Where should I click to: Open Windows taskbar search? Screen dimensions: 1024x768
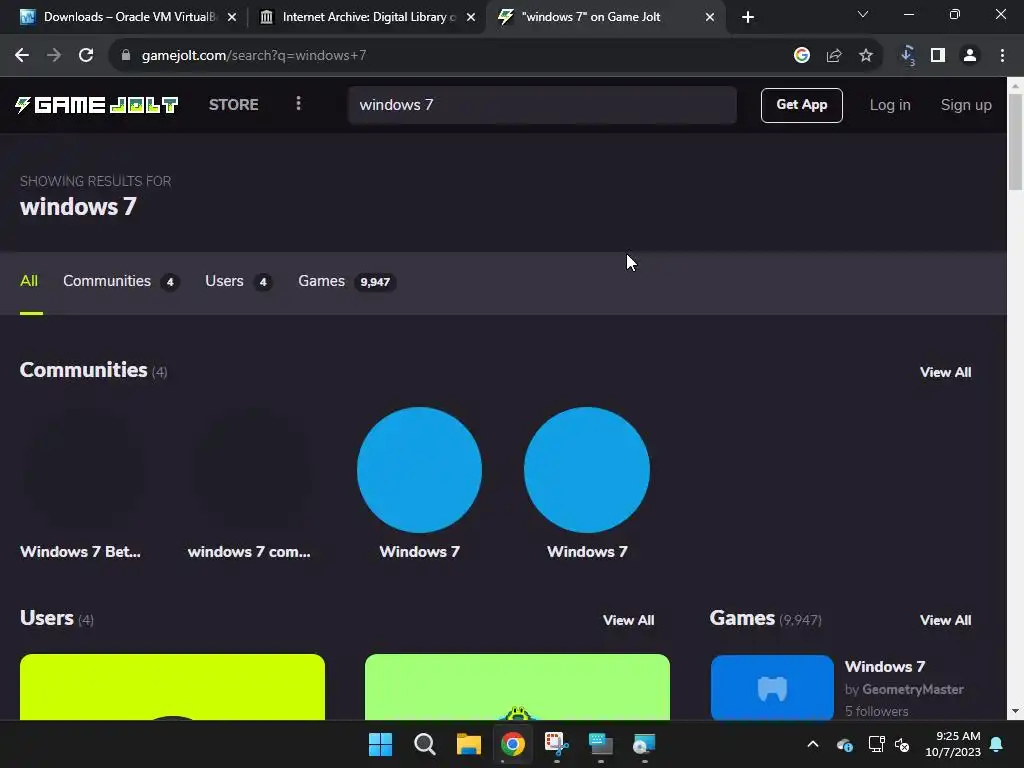click(x=424, y=744)
